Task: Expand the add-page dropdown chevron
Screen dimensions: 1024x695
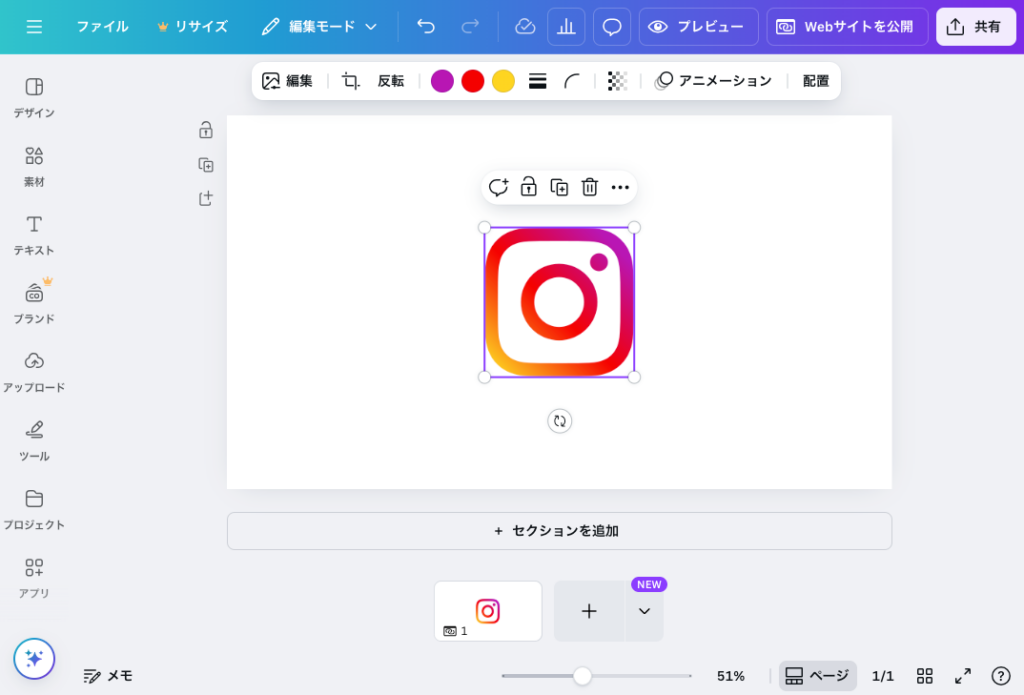Action: pyautogui.click(x=645, y=611)
